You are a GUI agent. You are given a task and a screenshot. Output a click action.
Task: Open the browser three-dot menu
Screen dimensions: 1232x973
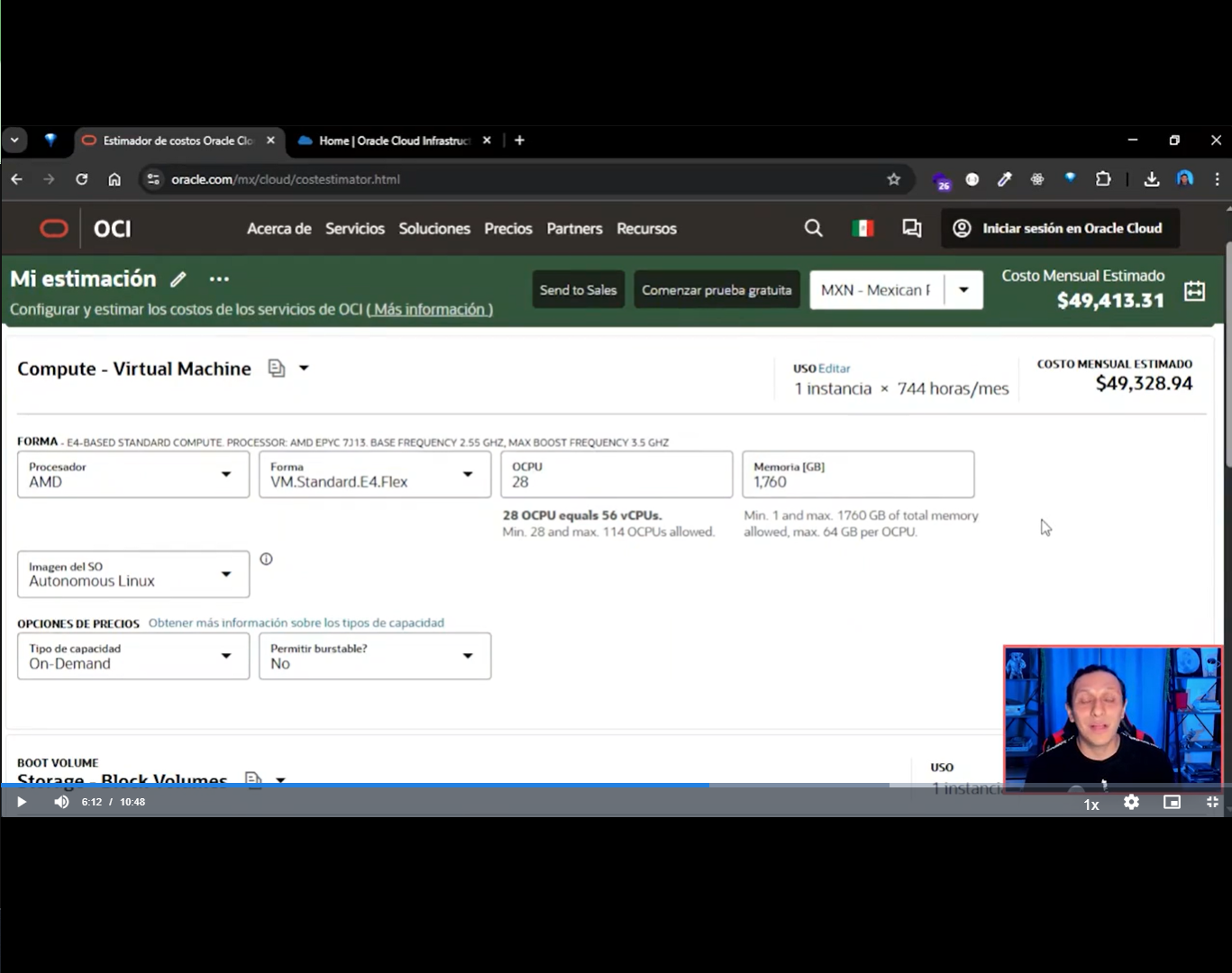[1217, 179]
